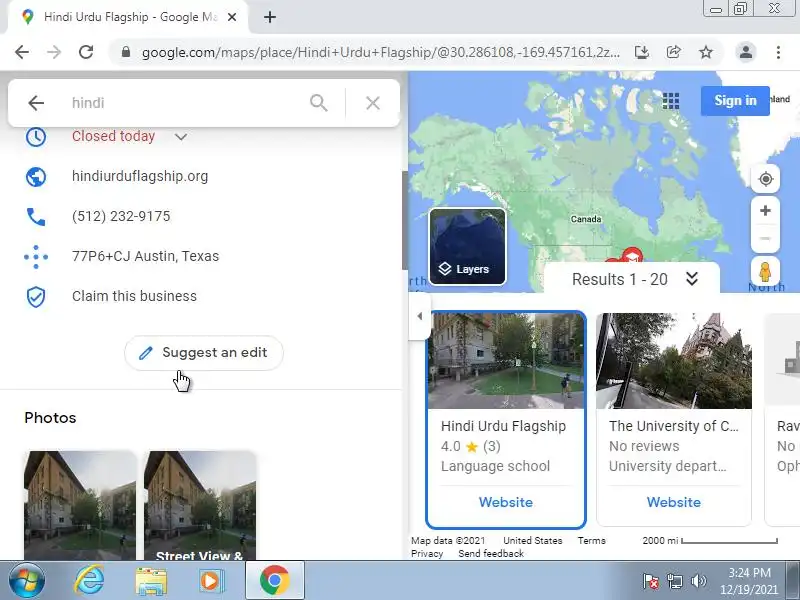Image resolution: width=800 pixels, height=600 pixels.
Task: Bookmark this page star
Action: (x=706, y=52)
